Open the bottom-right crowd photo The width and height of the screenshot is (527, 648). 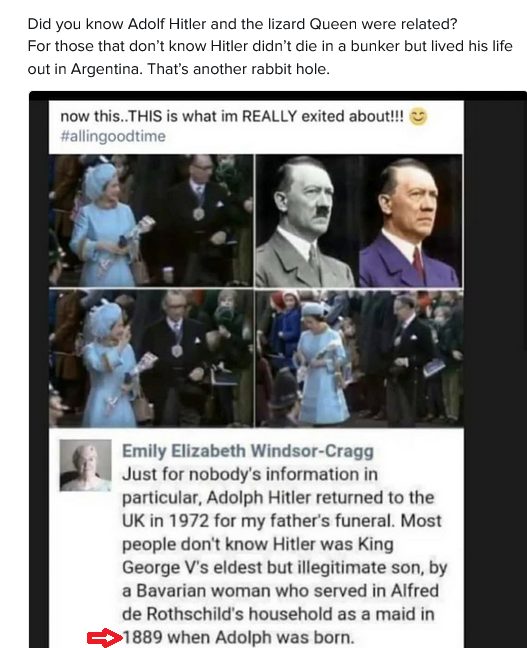click(359, 358)
